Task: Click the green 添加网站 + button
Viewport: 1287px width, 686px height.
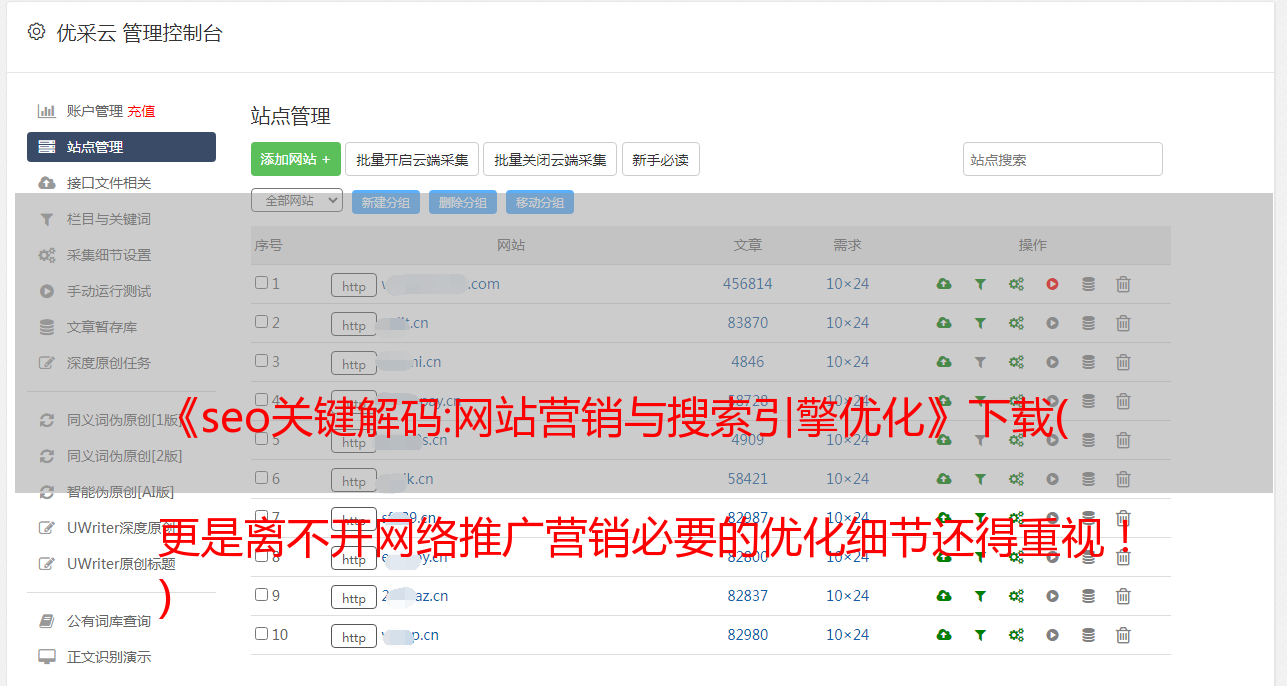Action: pos(296,159)
